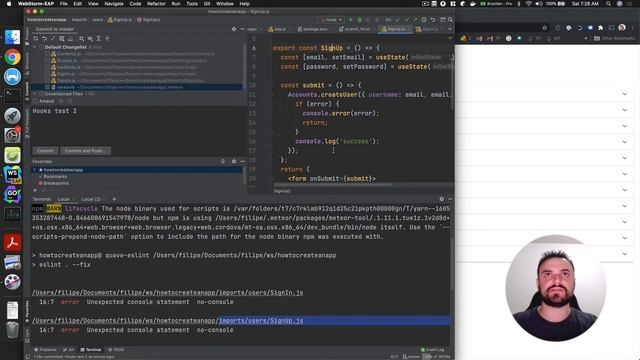Screen dimensions: 640x360
Task: Open Favorites panel gear settings
Action: [234, 162]
